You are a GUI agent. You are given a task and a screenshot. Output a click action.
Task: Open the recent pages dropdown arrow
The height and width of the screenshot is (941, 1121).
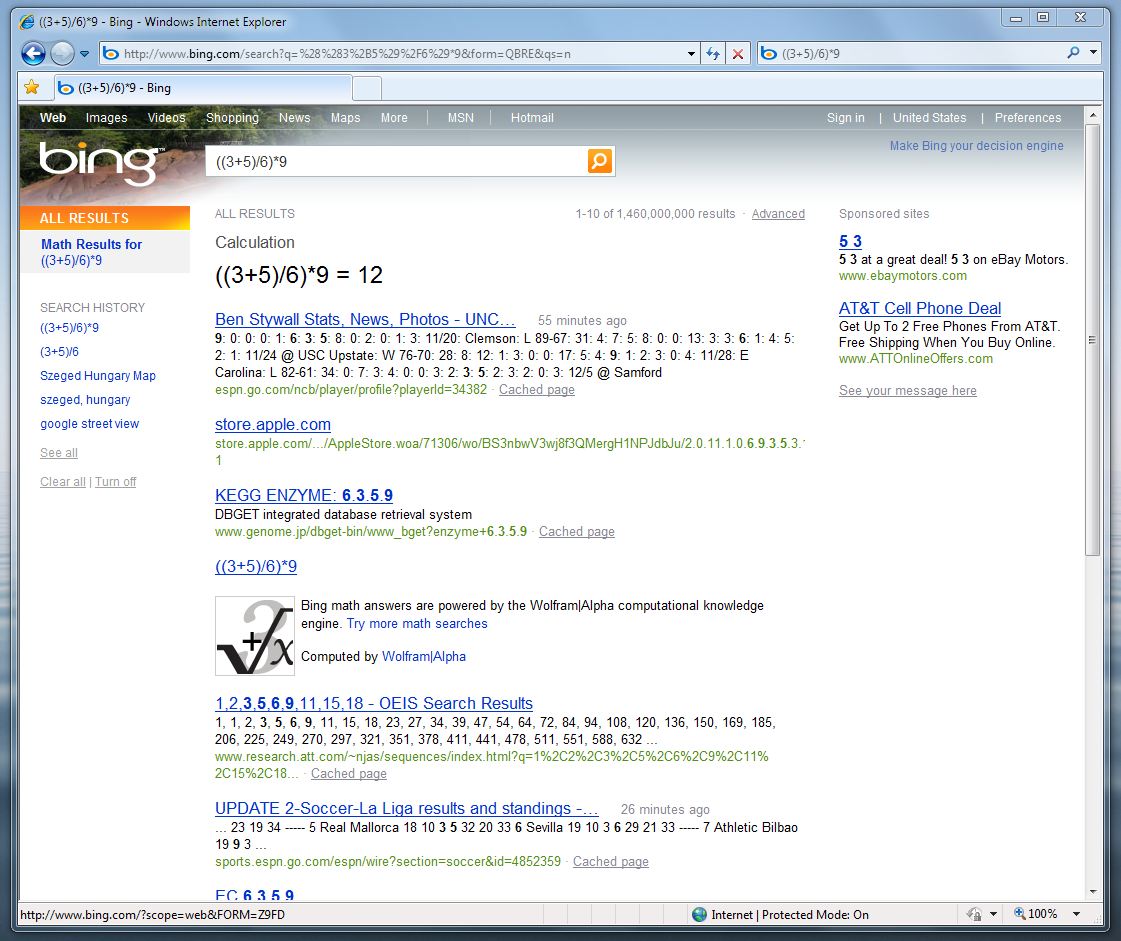point(84,54)
